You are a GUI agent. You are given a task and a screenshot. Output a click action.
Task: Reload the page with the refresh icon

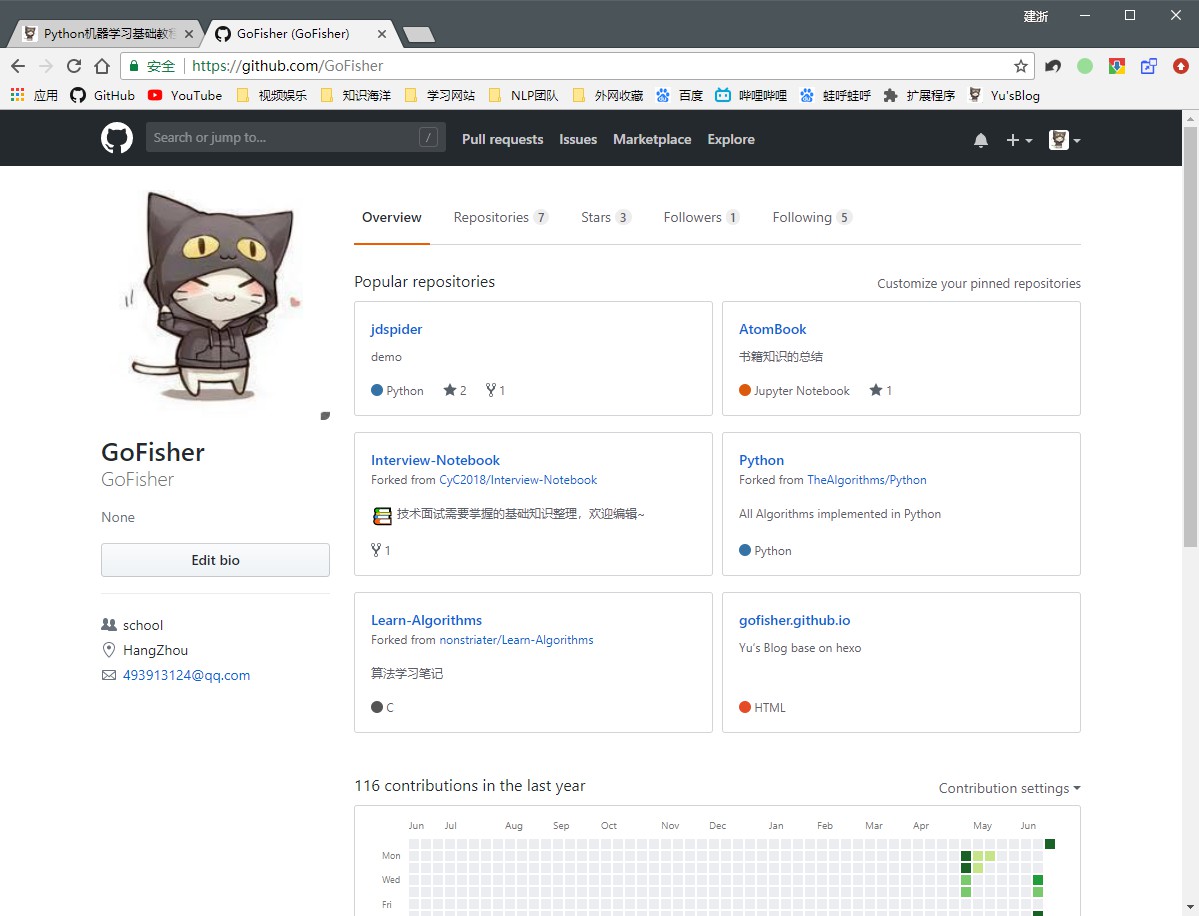click(x=73, y=66)
